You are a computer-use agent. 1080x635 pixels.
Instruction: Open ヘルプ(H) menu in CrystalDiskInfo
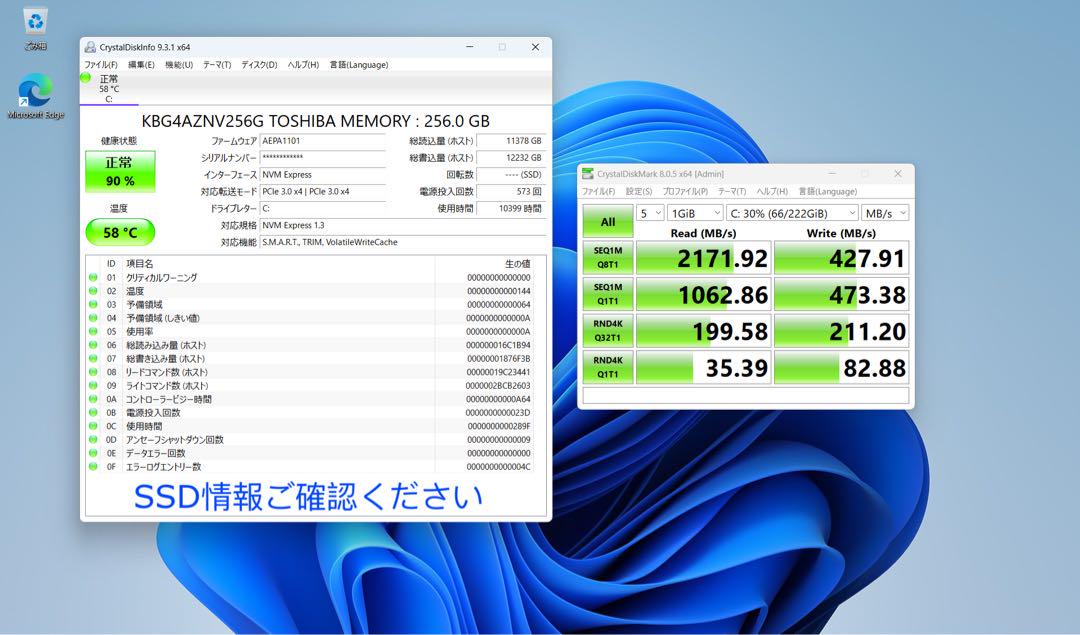point(303,65)
